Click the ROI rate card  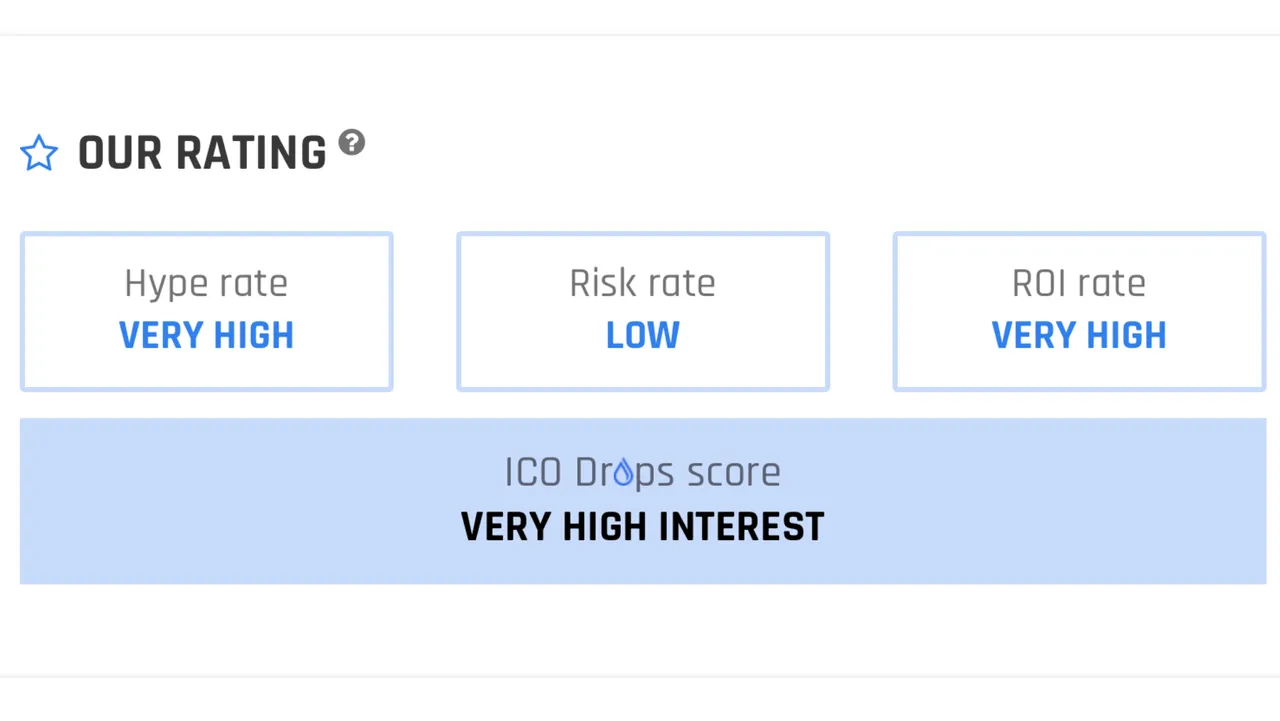(x=1079, y=312)
